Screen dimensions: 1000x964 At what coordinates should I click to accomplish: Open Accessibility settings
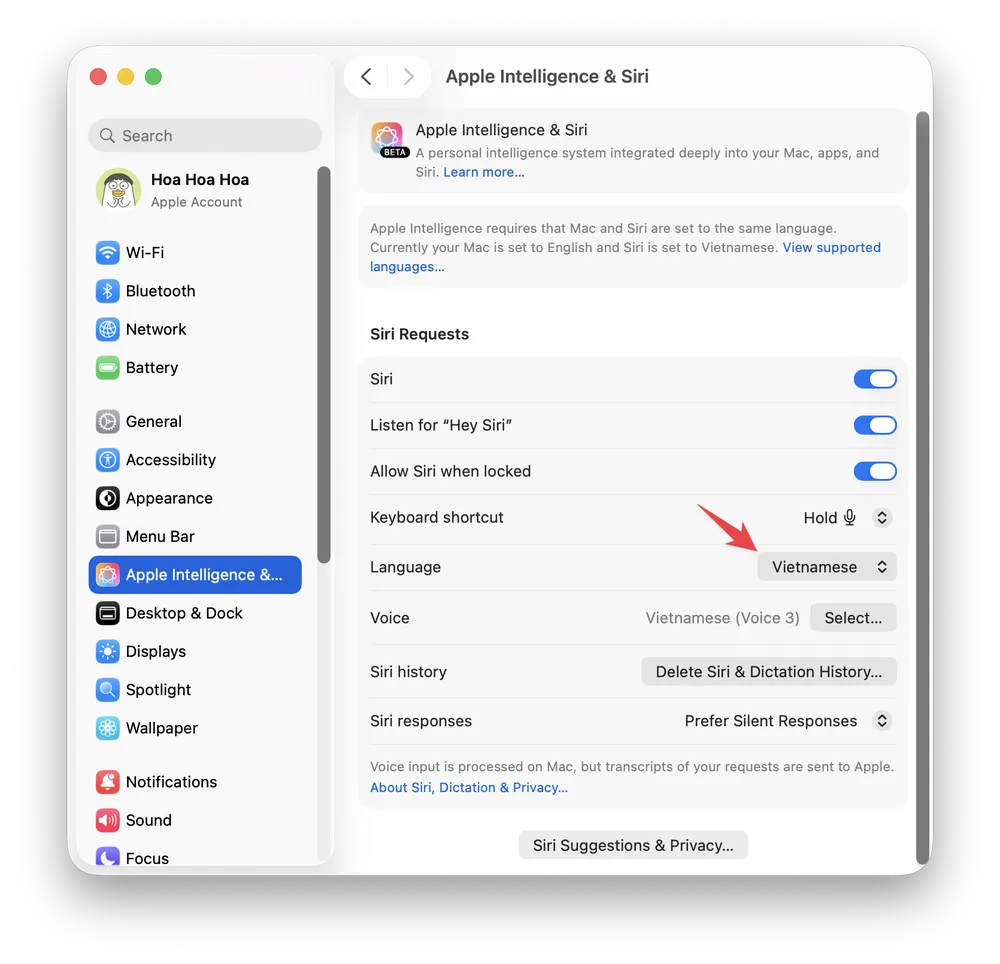click(170, 460)
